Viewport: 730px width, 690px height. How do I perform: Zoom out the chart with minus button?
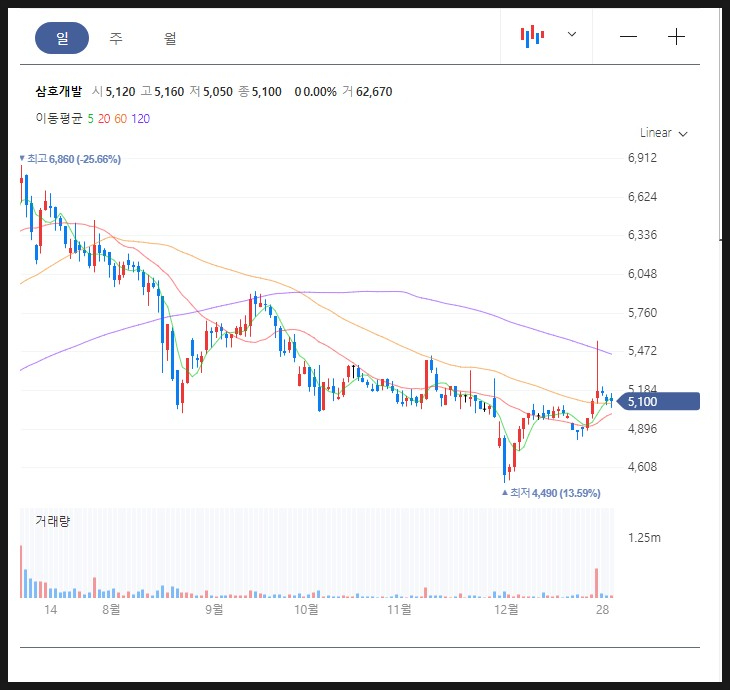tap(628, 36)
